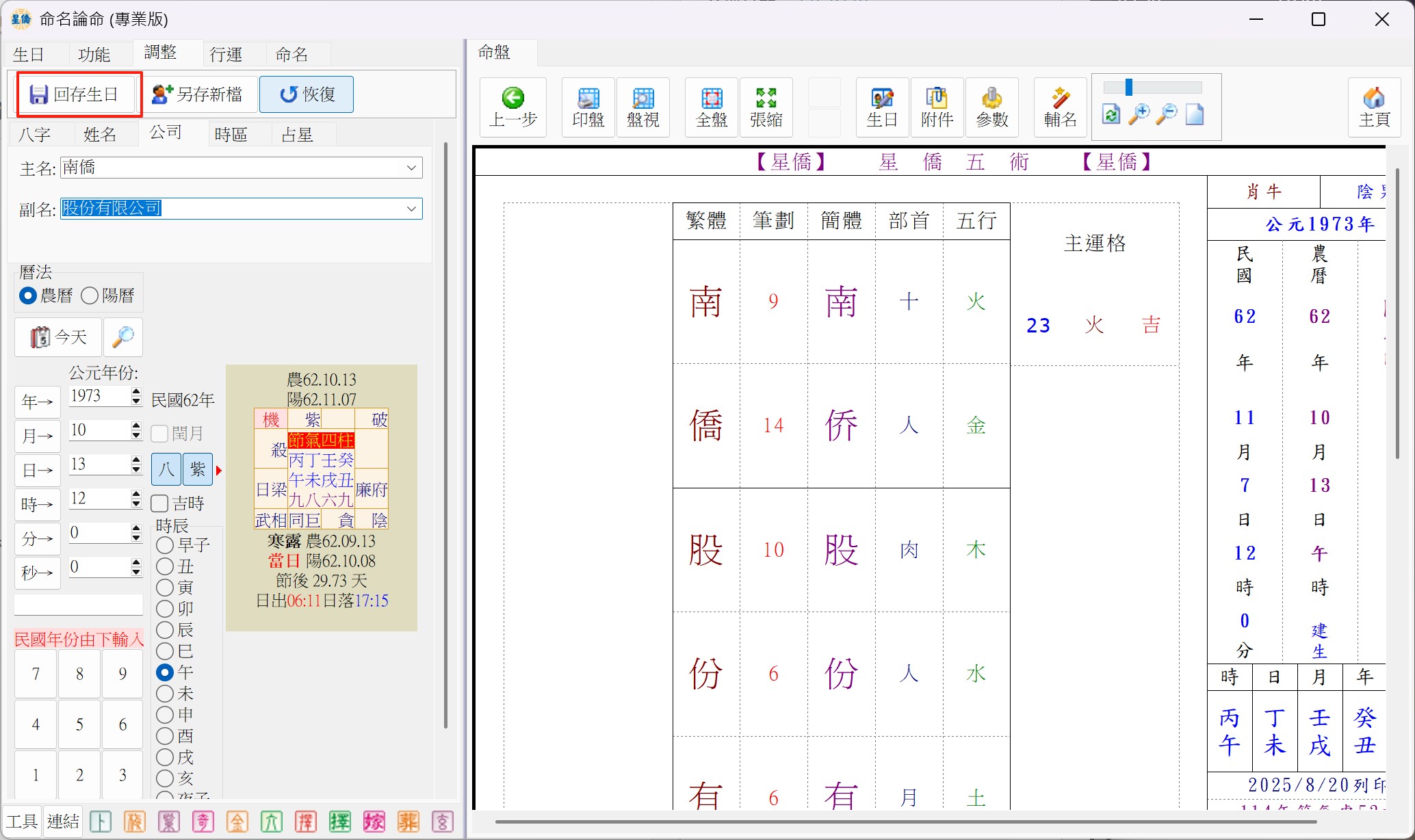Select the 未 時辰 radio option
This screenshot has height=840, width=1415.
[165, 694]
